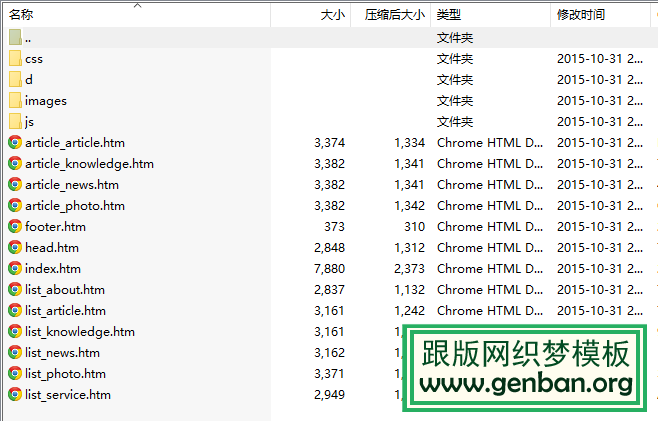Select the list_news.htm file name
The width and height of the screenshot is (658, 421).
(62, 352)
